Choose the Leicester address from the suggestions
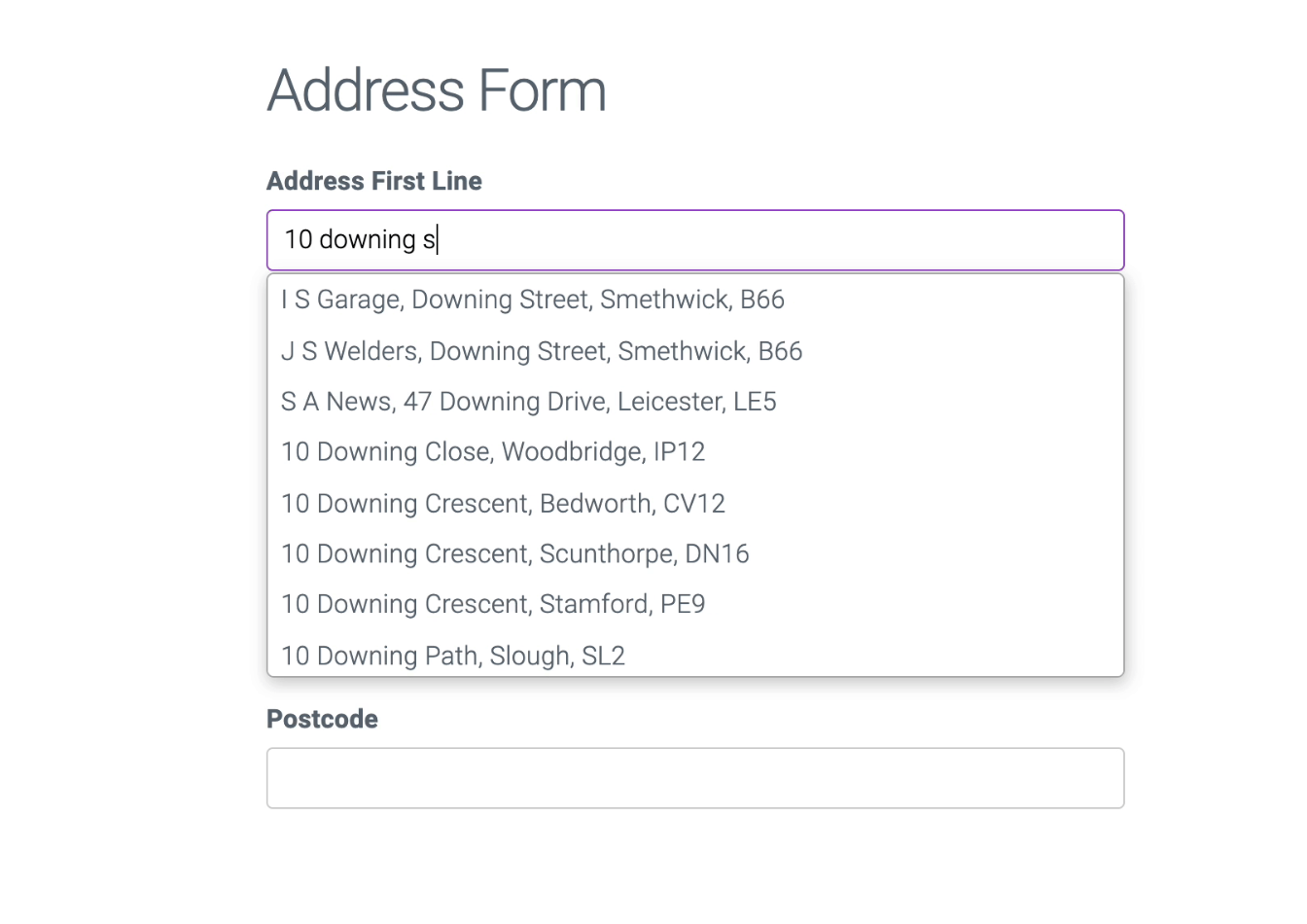The width and height of the screenshot is (1307, 924). pyautogui.click(x=528, y=402)
